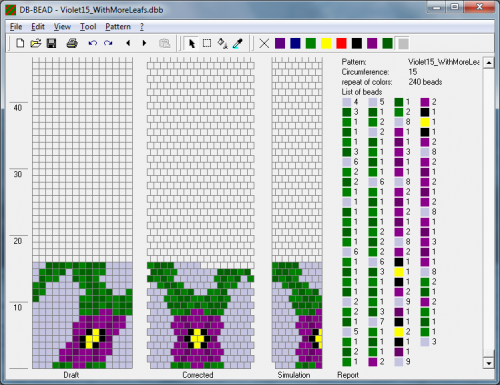Select the yellow color swatch
The image size is (500, 385).
pyautogui.click(x=326, y=43)
